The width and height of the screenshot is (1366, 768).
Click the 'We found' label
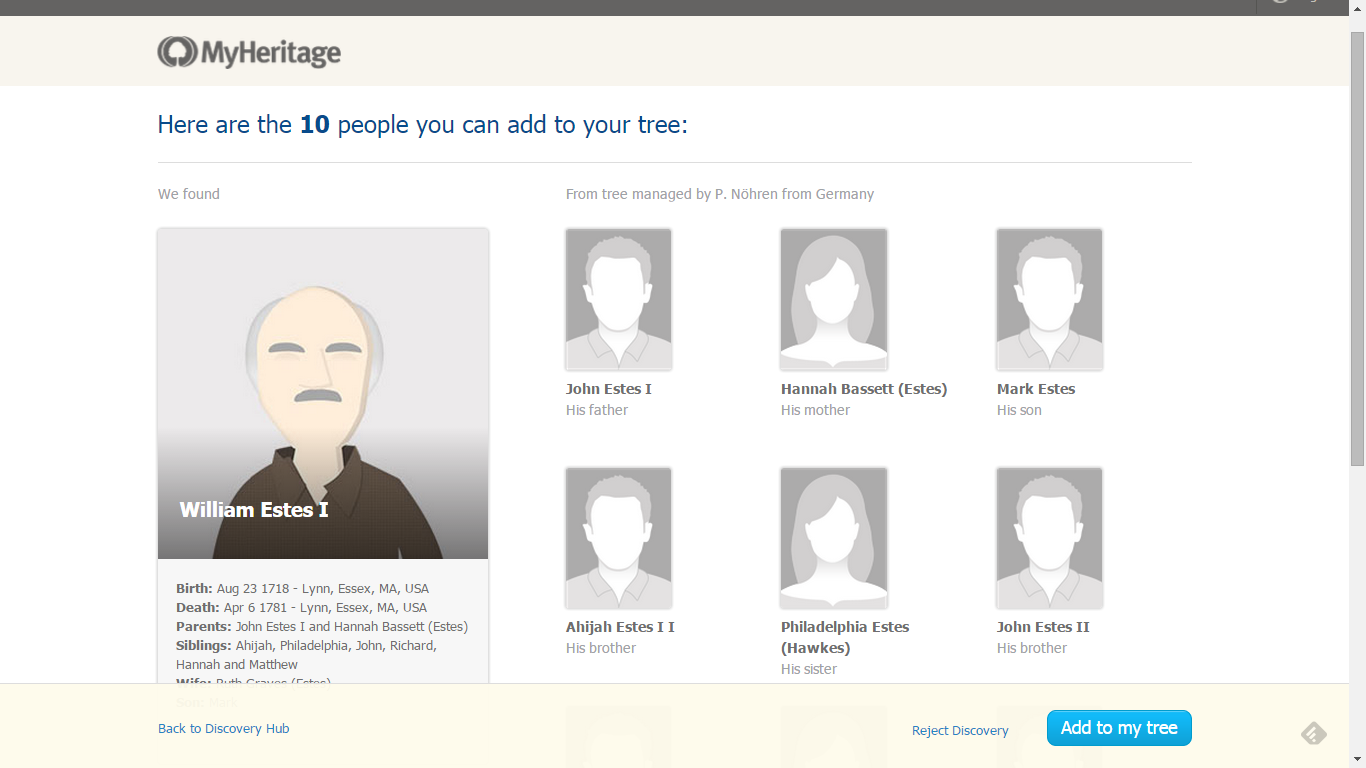point(189,194)
